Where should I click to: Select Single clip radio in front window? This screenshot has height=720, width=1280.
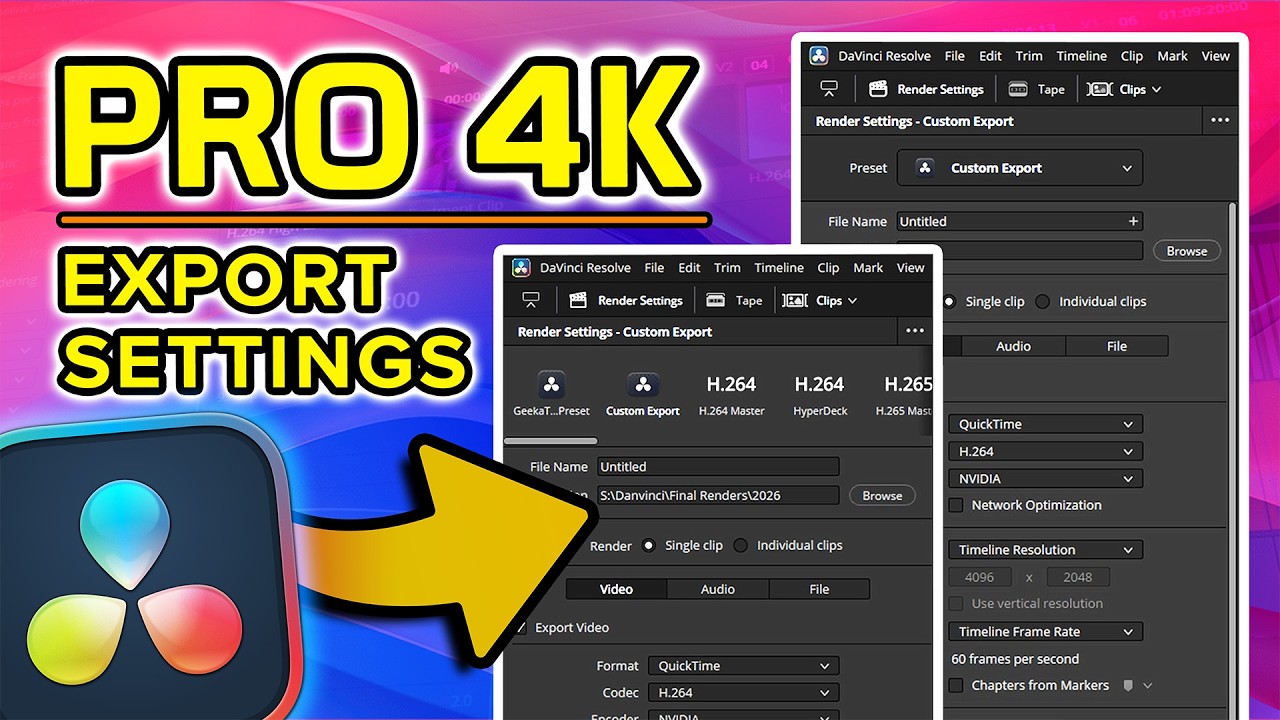pos(649,545)
